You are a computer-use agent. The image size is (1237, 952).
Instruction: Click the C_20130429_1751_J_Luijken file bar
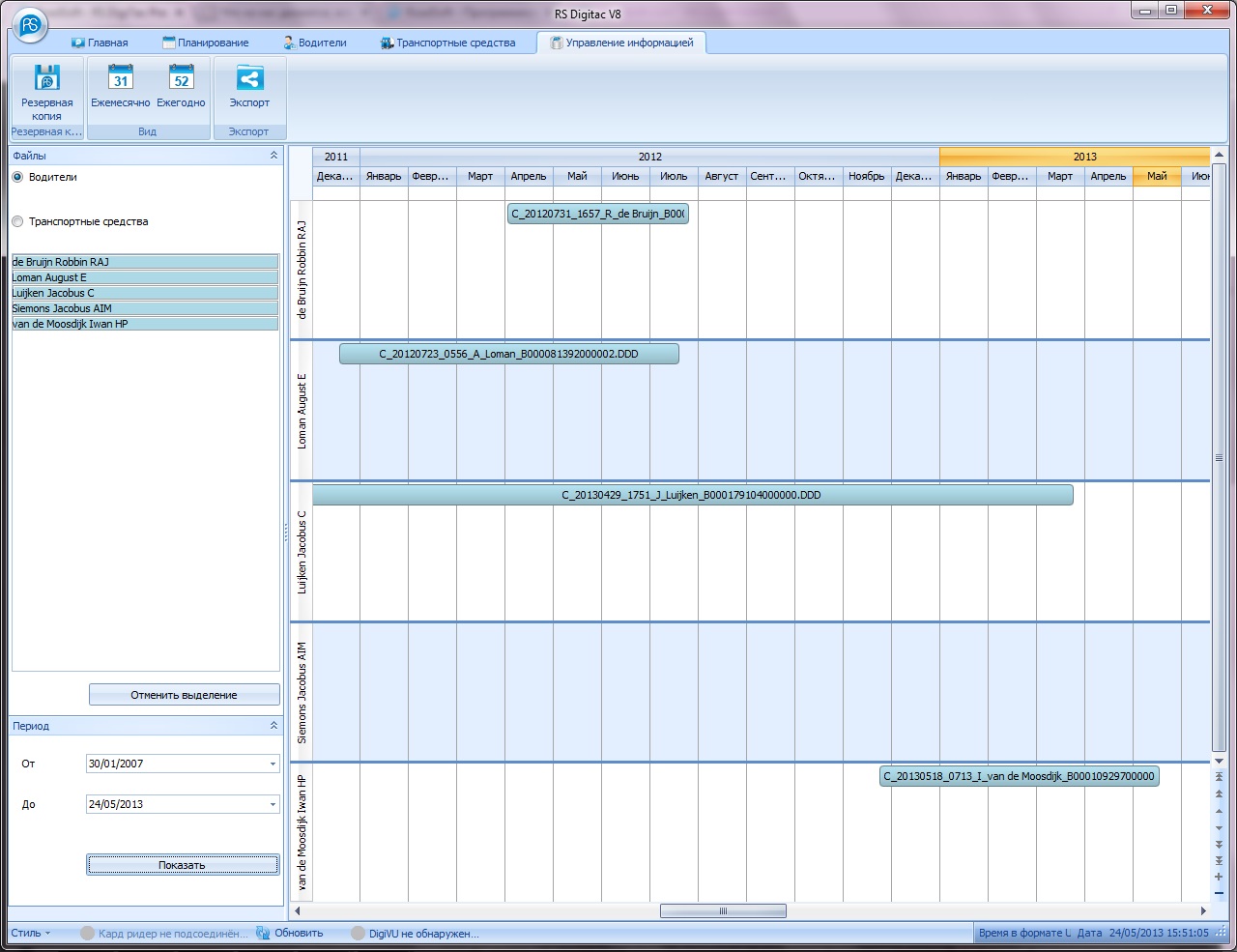(x=693, y=495)
